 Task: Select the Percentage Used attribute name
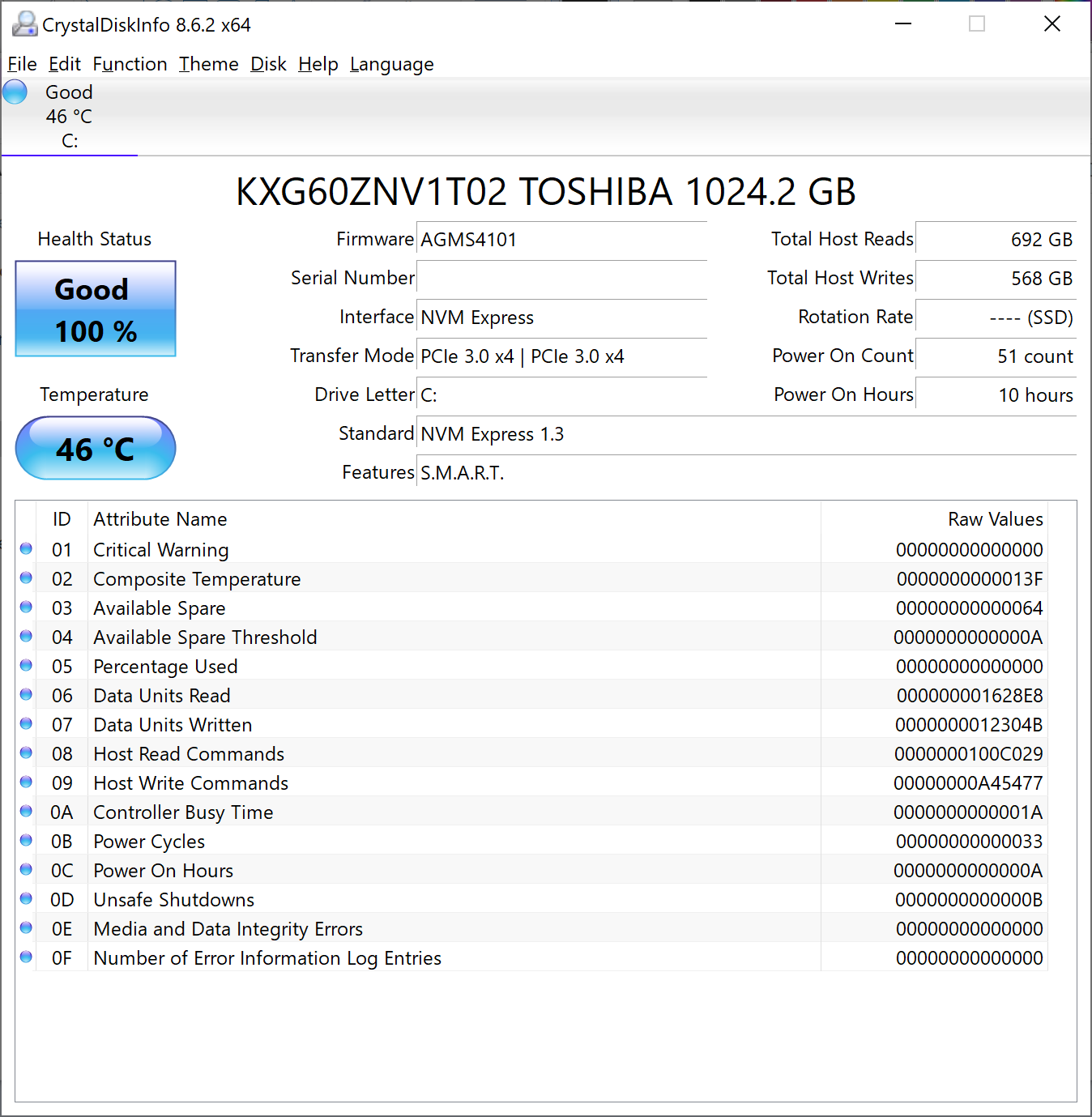coord(165,667)
